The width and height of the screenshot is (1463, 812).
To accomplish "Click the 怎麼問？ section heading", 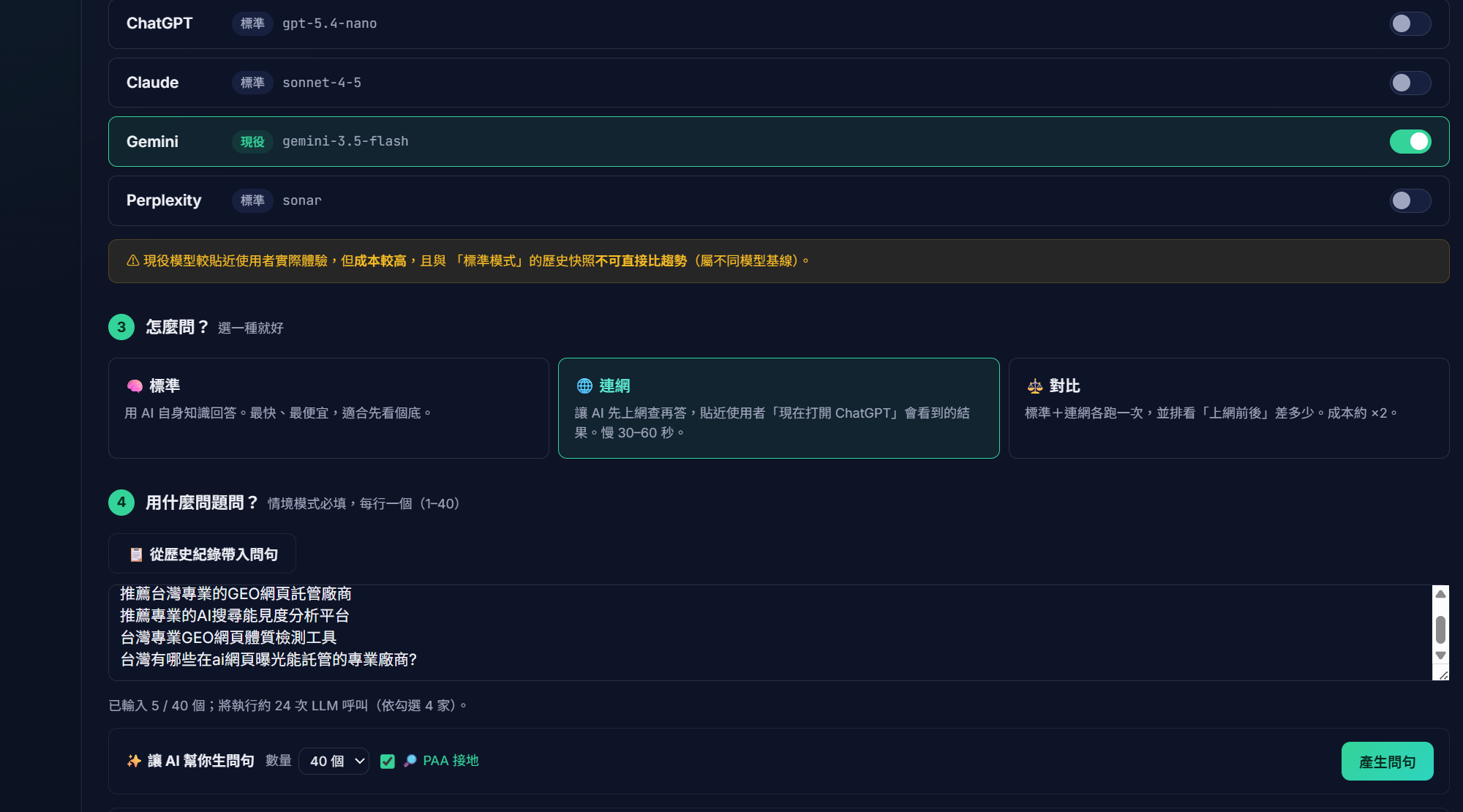I will [x=177, y=327].
